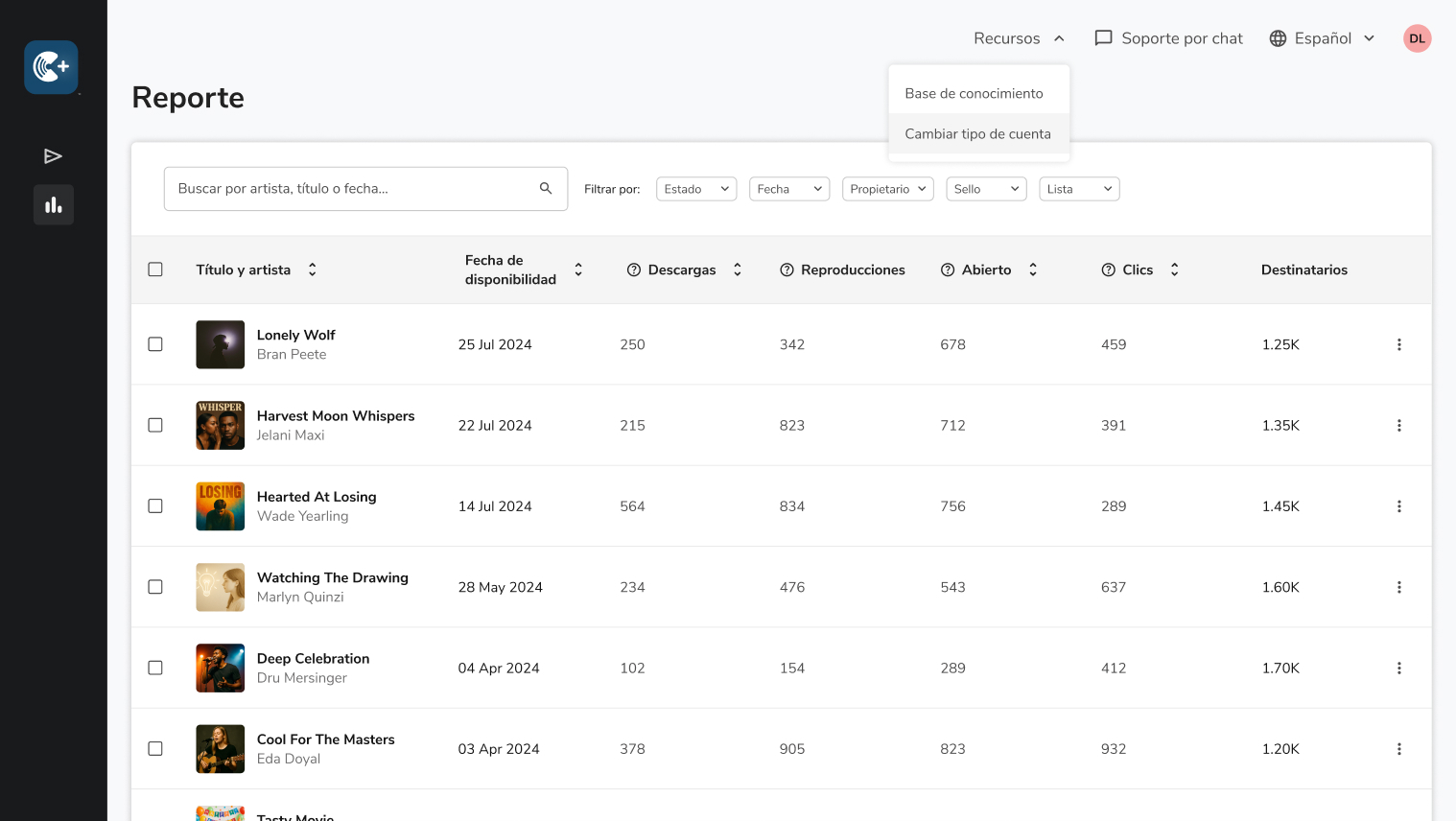
Task: Open the send icon in sidebar
Action: 54,156
